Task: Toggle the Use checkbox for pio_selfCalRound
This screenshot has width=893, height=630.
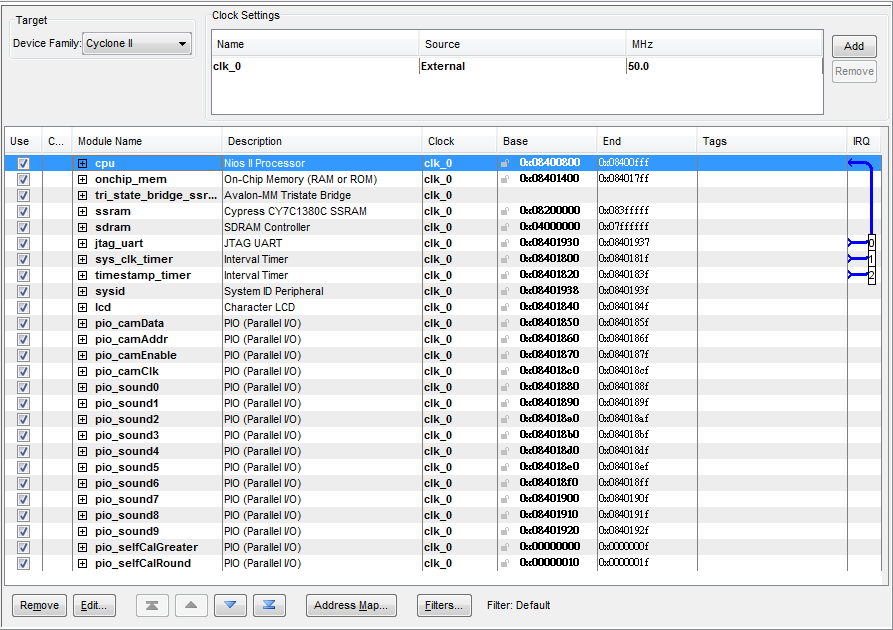Action: [23, 563]
